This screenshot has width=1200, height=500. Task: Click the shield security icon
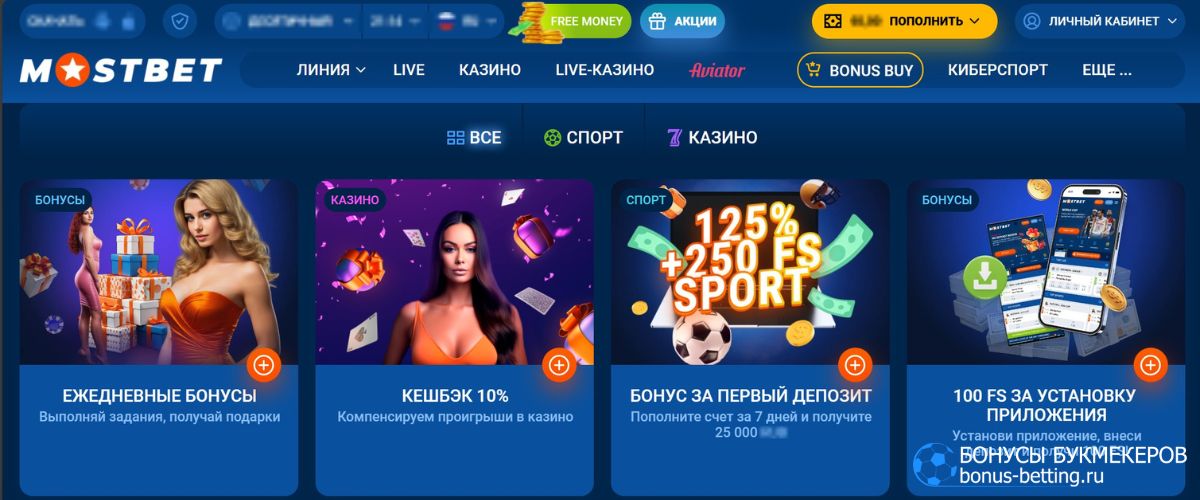point(179,20)
